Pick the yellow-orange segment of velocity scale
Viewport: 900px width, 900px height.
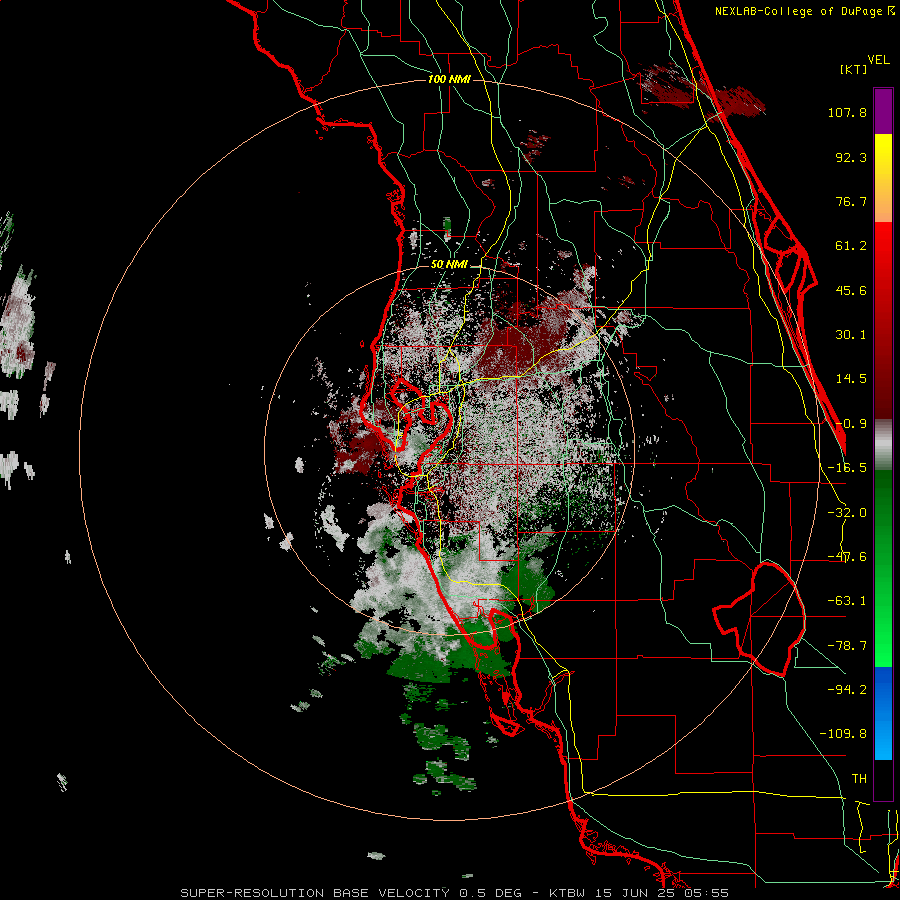883,178
